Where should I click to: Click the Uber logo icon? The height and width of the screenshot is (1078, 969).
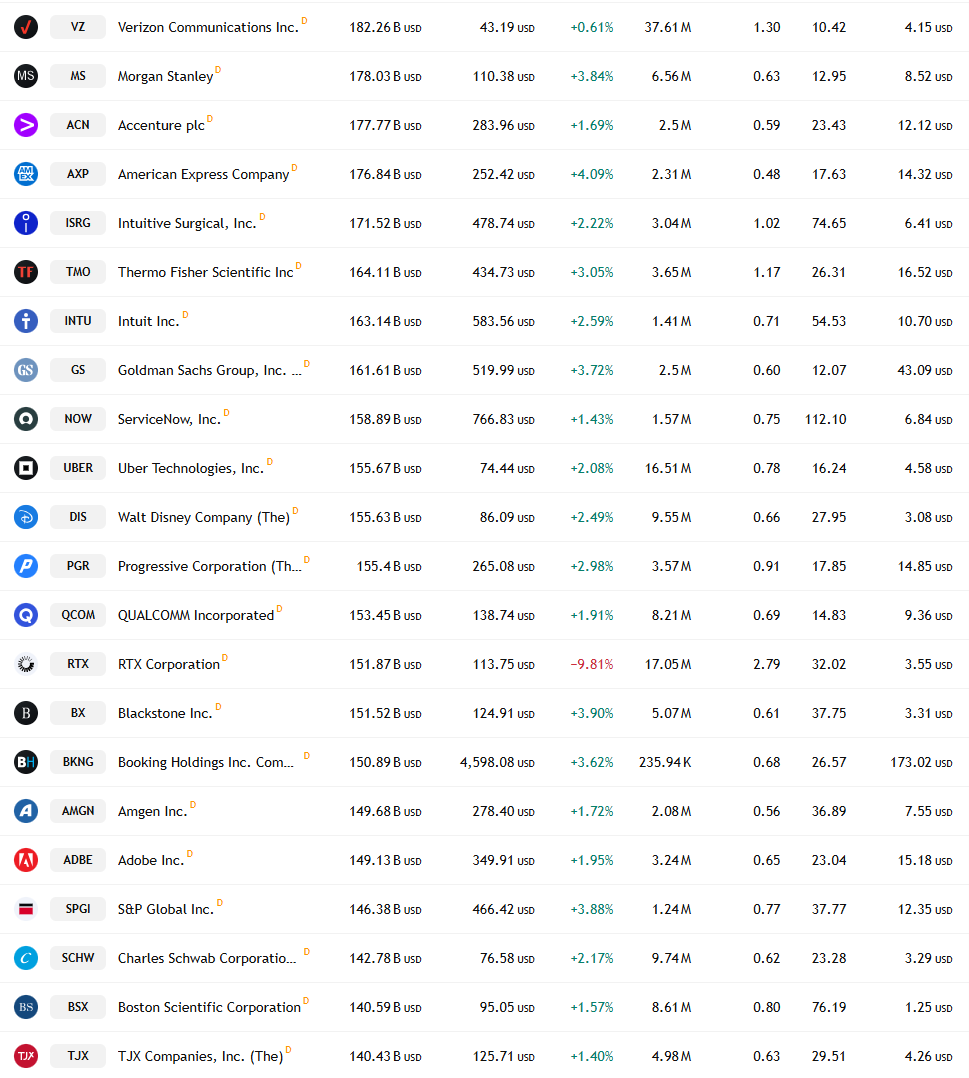click(26, 468)
